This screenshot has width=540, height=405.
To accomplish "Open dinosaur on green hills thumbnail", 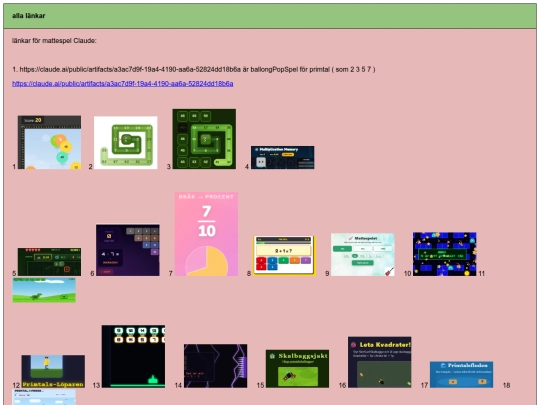I will click(44, 290).
